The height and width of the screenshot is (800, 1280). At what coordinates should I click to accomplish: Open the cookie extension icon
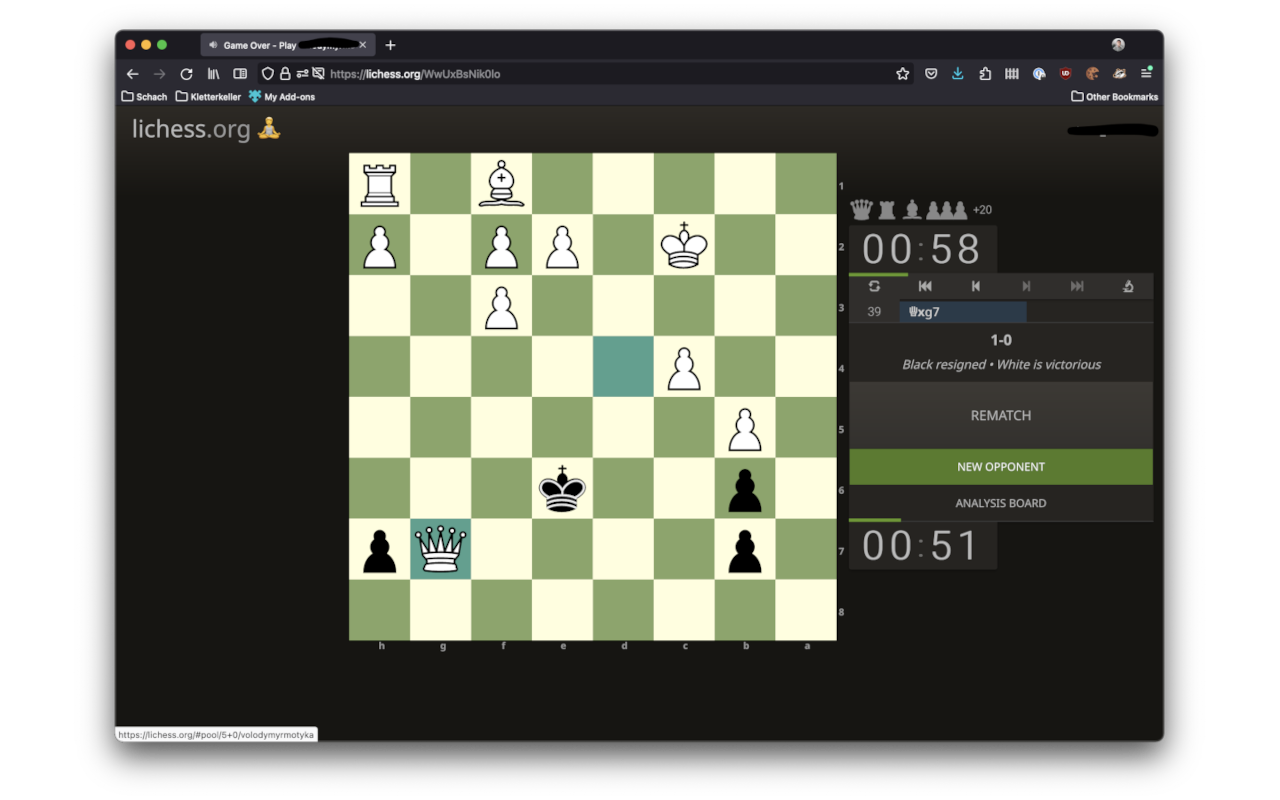(x=1093, y=74)
